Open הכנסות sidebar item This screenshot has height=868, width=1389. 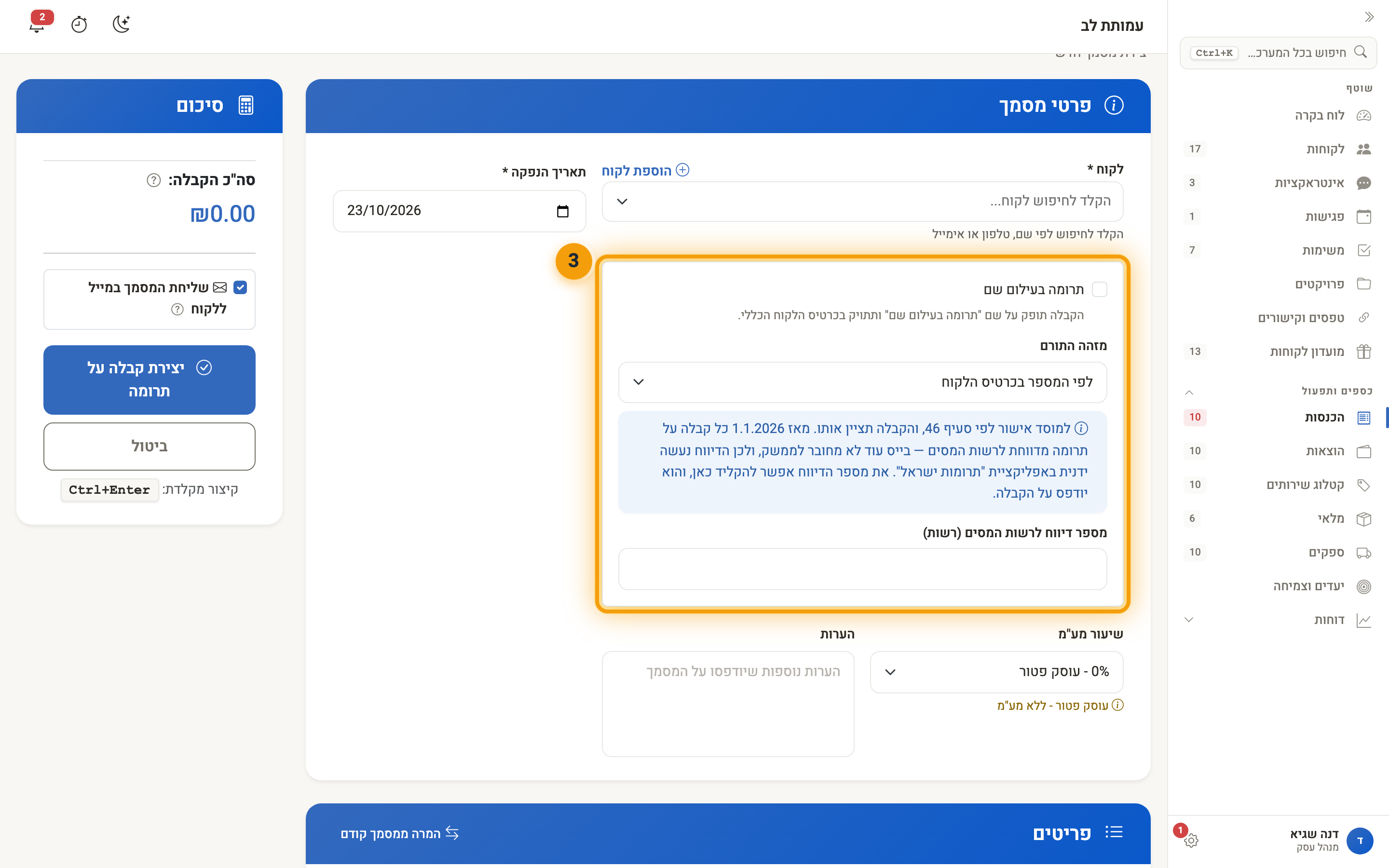tap(1278, 417)
